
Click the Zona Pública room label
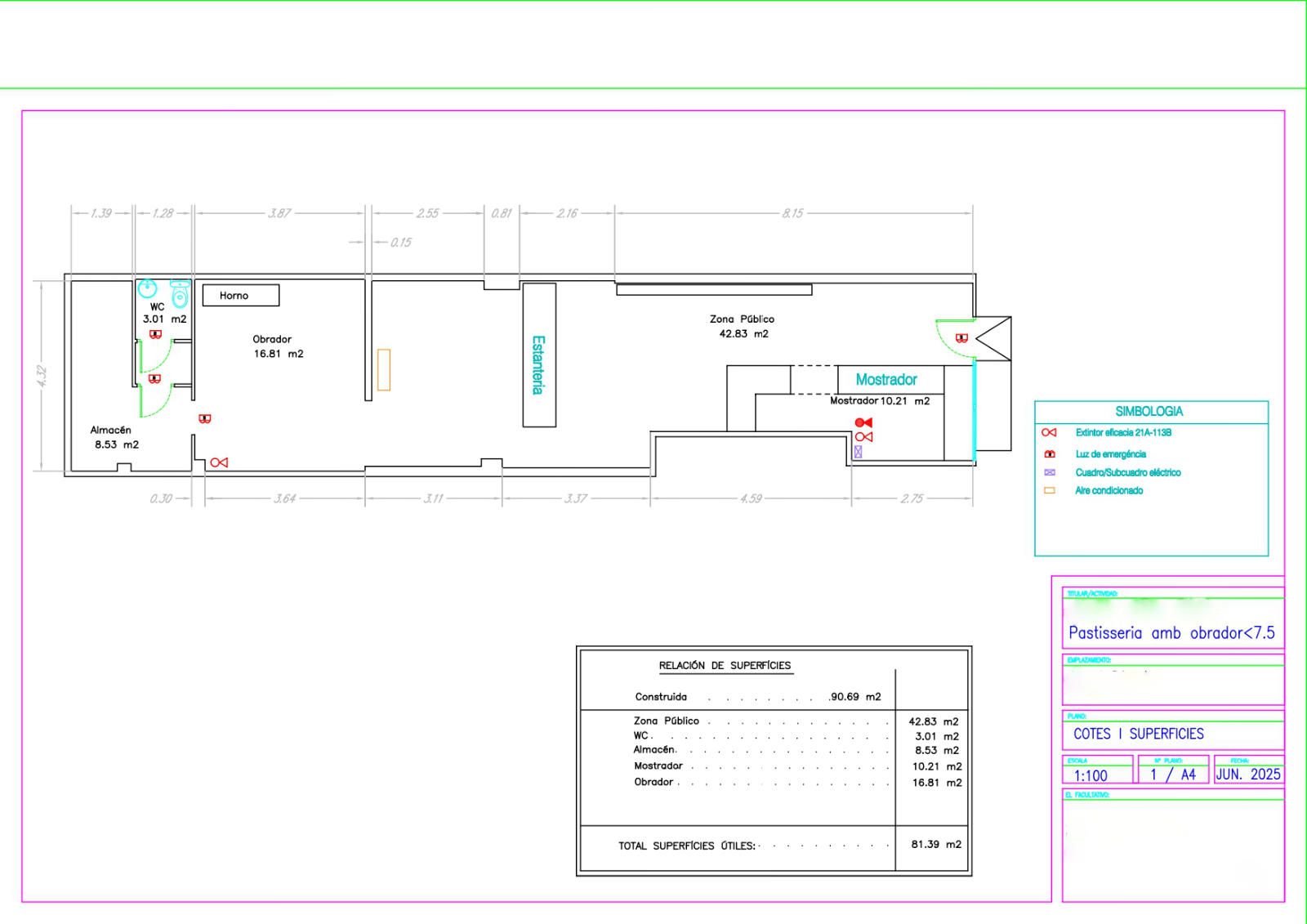(742, 319)
